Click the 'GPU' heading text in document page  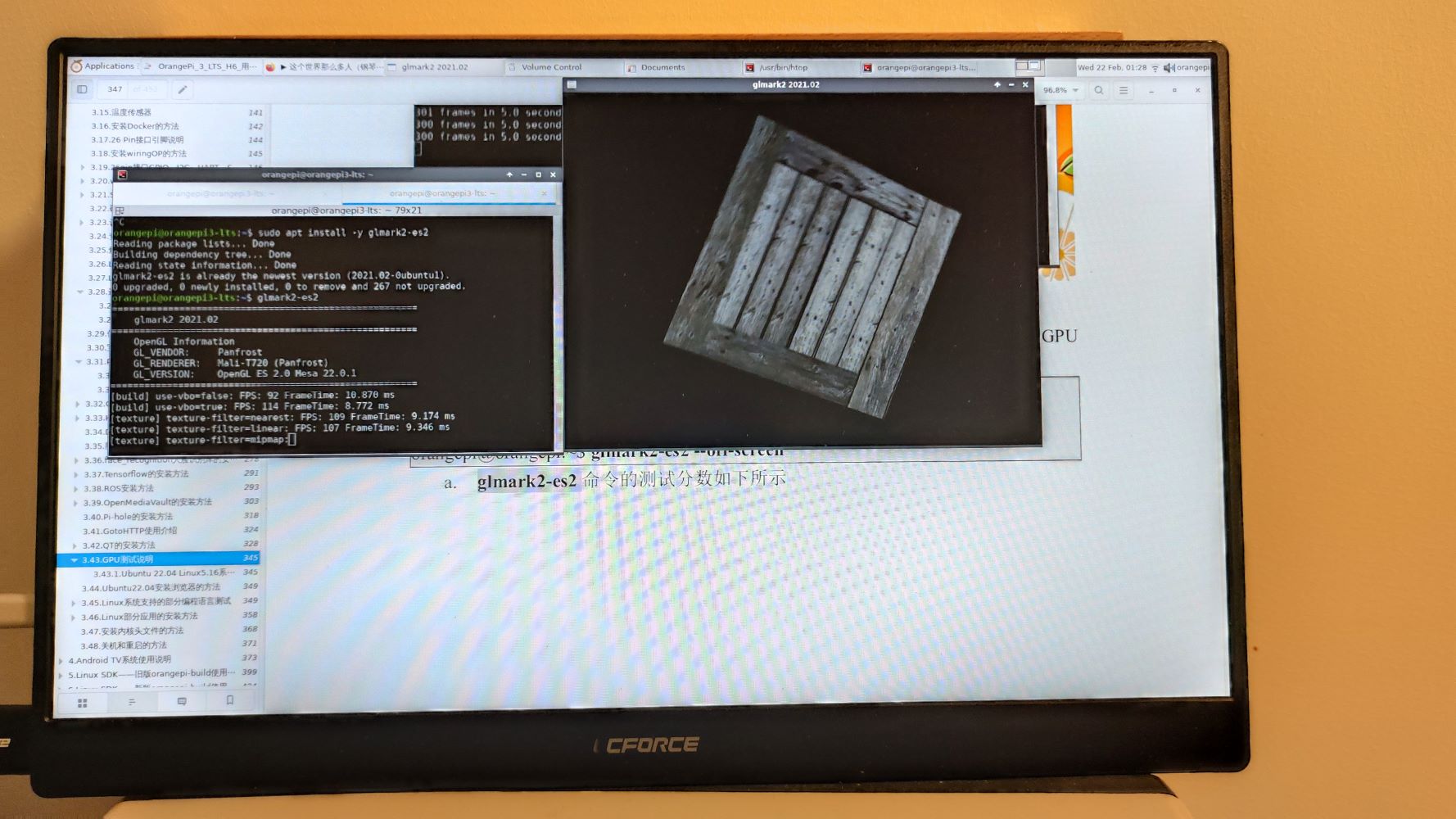[1060, 336]
